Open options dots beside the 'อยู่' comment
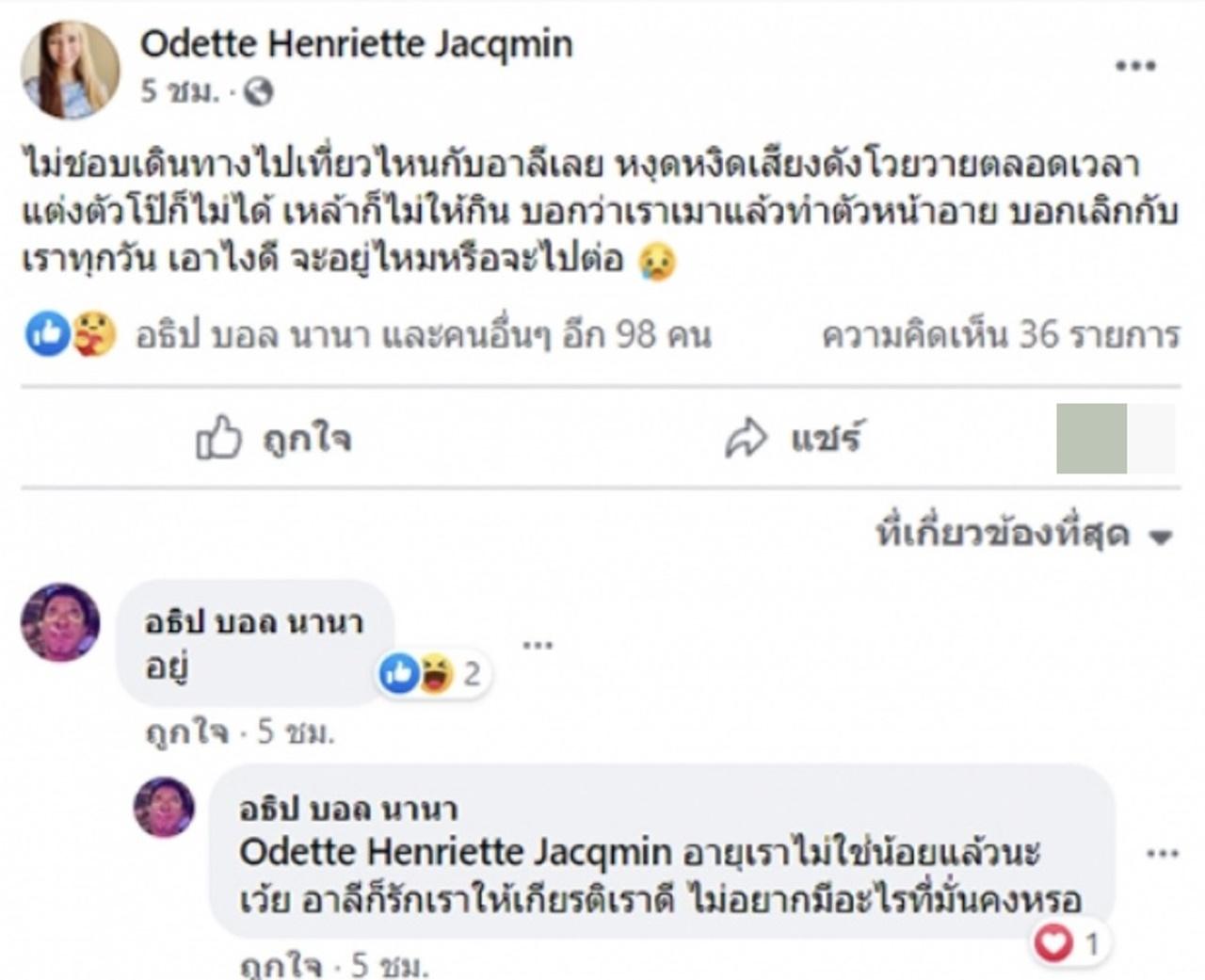Image resolution: width=1205 pixels, height=980 pixels. pos(538,646)
